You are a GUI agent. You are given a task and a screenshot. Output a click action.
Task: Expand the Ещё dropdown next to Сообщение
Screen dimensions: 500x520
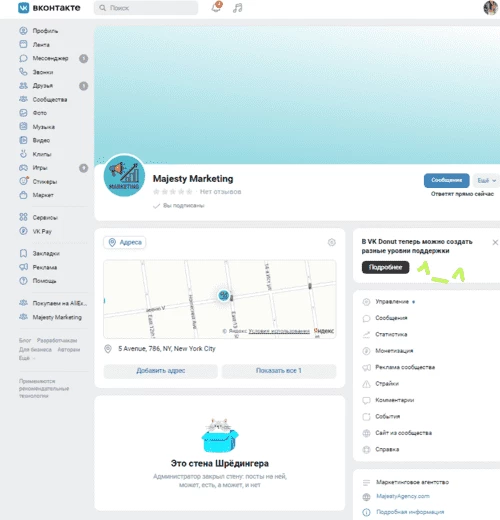click(487, 180)
